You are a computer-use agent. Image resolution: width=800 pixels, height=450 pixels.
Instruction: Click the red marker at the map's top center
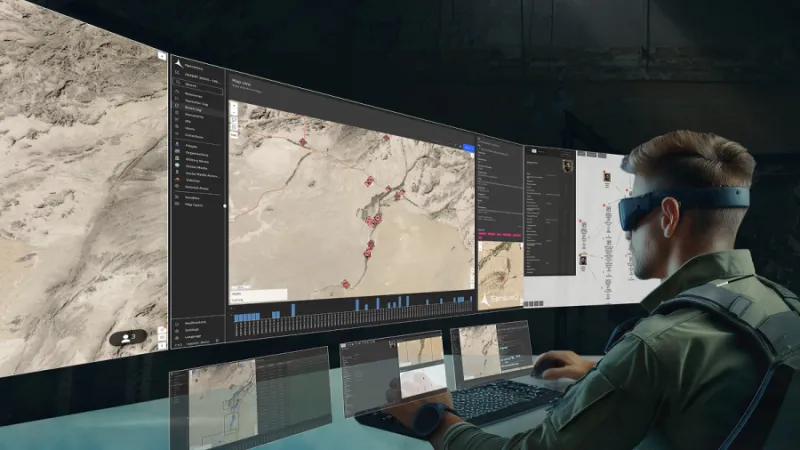(x=386, y=138)
